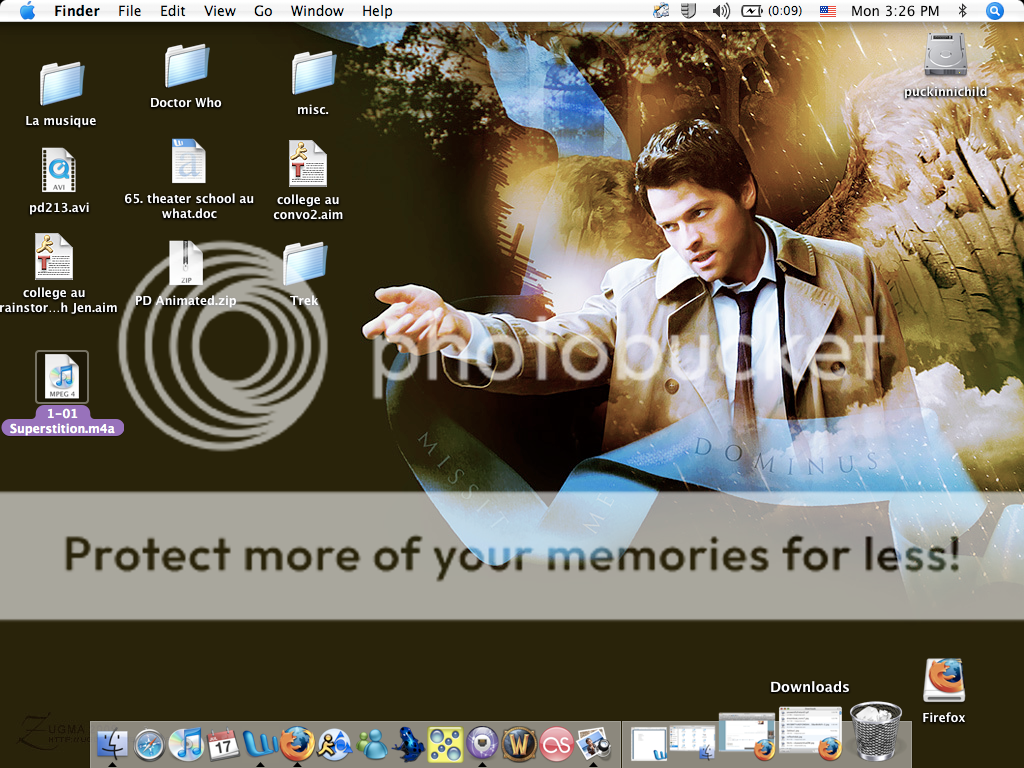The height and width of the screenshot is (768, 1024).
Task: Open iCal calendar in the Dock
Action: click(x=223, y=744)
